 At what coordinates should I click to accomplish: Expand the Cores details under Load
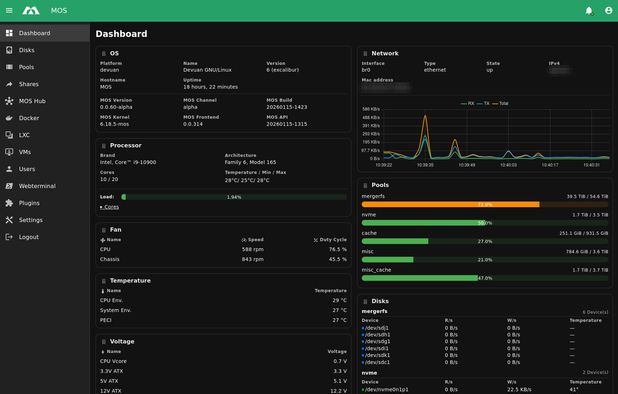(x=109, y=207)
